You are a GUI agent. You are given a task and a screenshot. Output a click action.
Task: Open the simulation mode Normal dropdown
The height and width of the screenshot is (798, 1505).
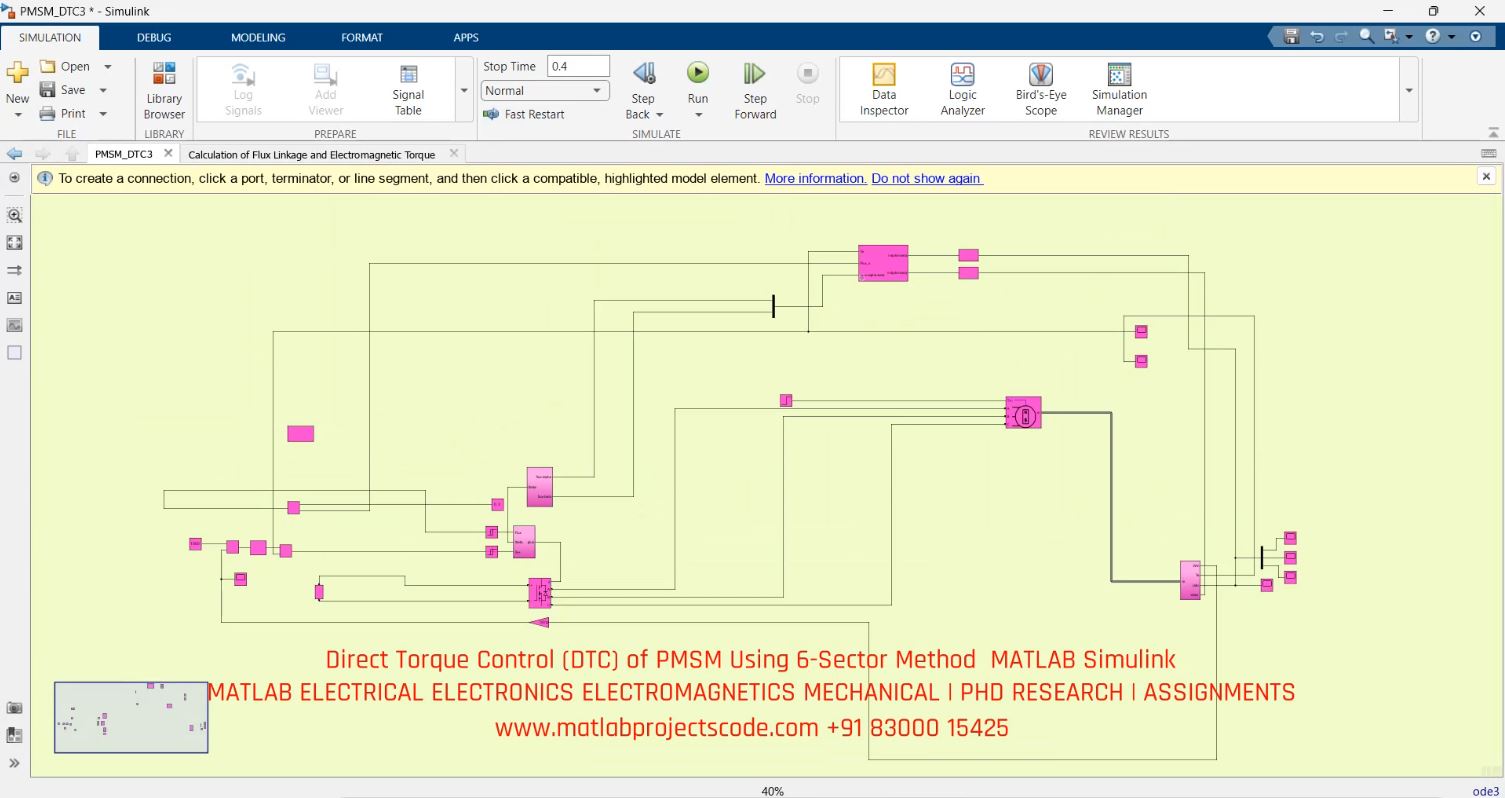[x=545, y=91]
